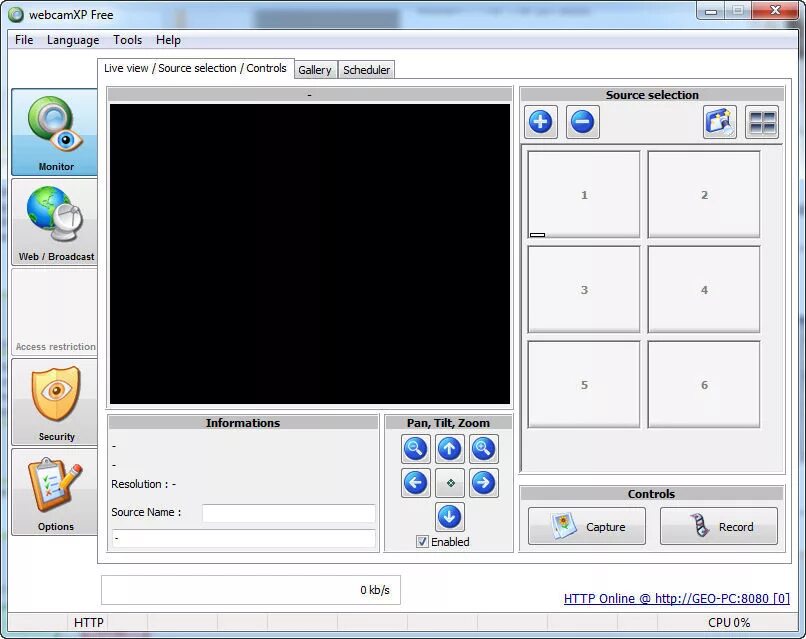Open the Language menu
This screenshot has width=806, height=639.
pos(73,40)
